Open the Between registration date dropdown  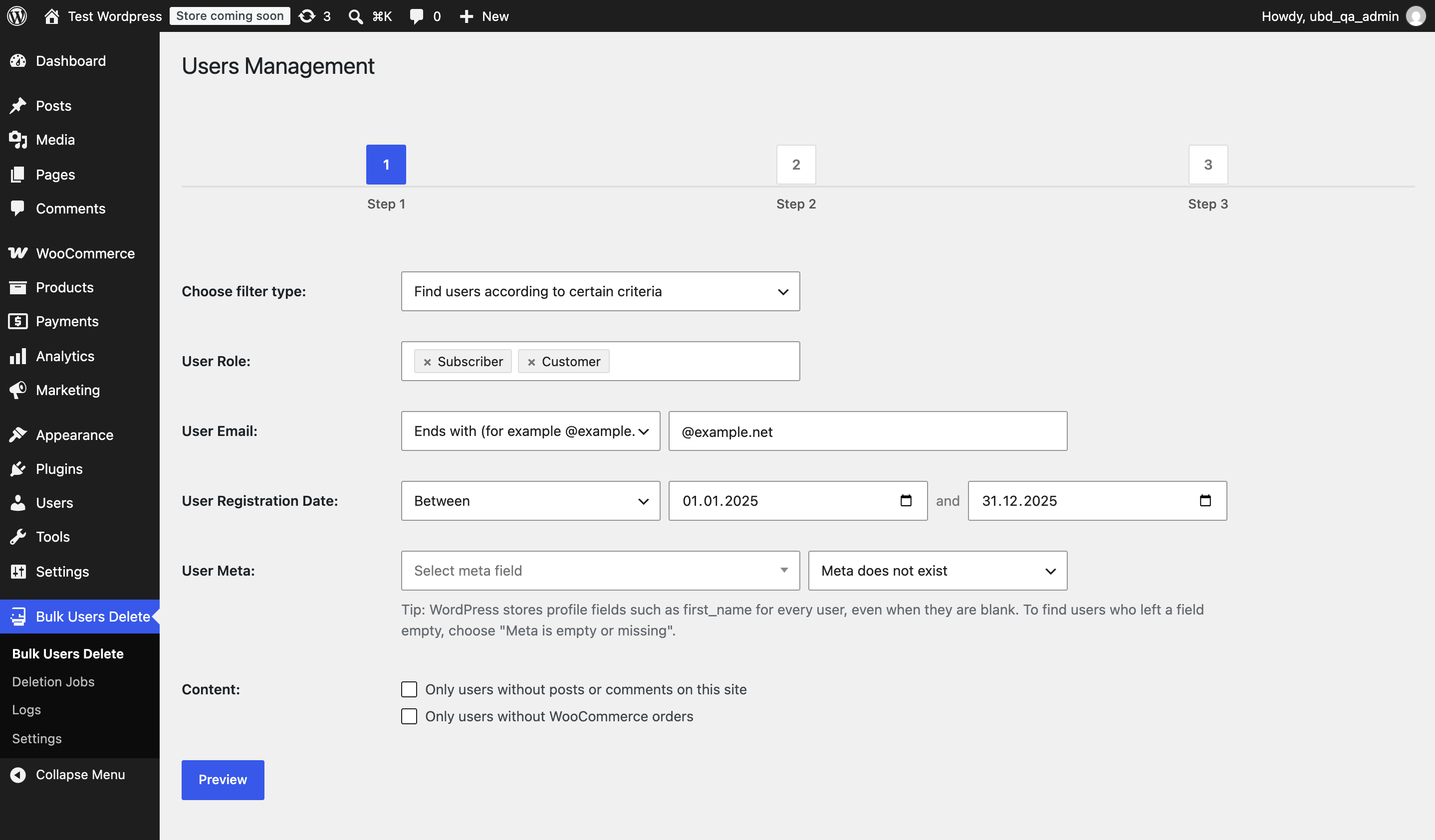(530, 501)
